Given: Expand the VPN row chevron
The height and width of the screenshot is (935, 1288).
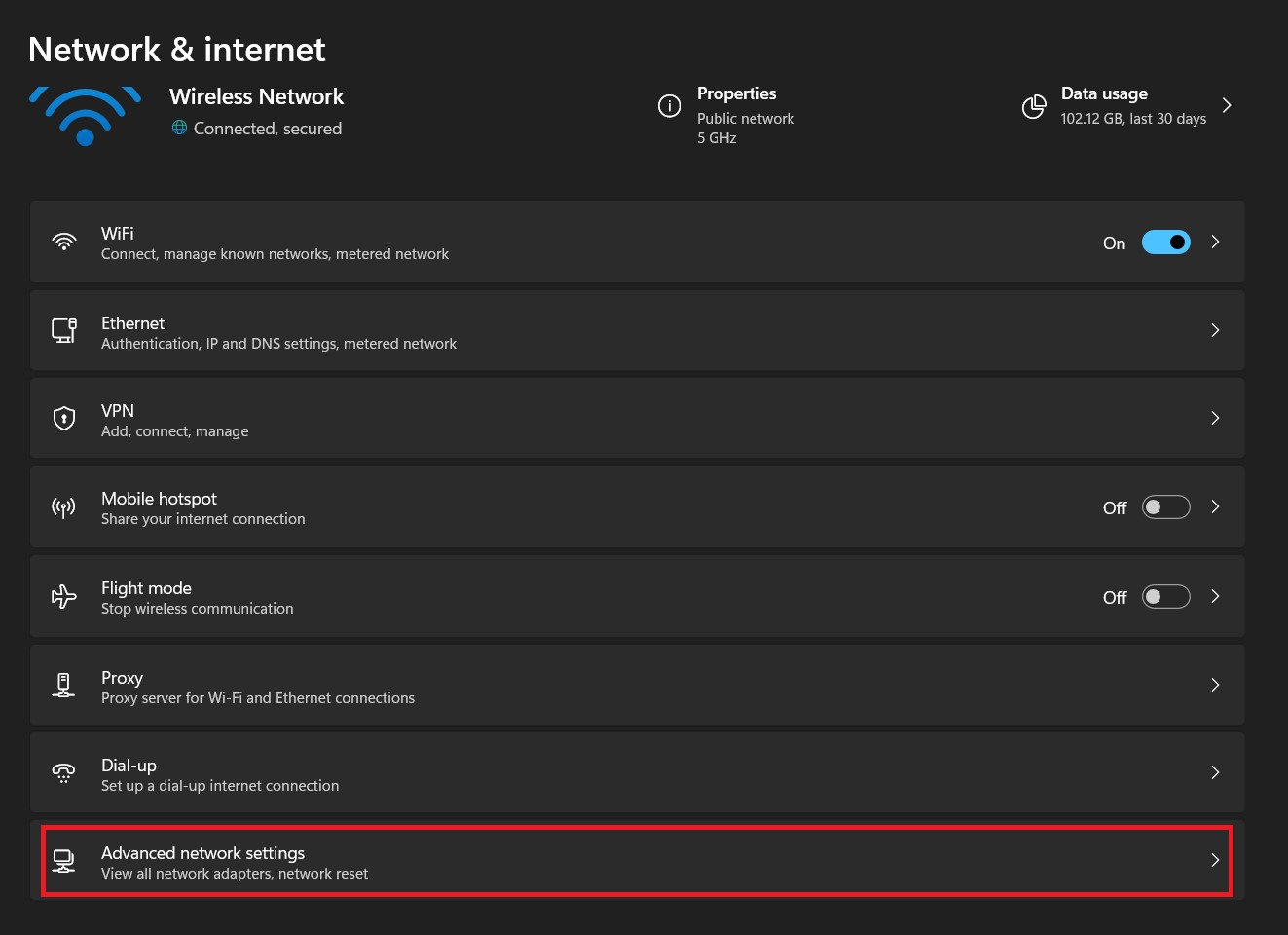Looking at the screenshot, I should [x=1215, y=418].
